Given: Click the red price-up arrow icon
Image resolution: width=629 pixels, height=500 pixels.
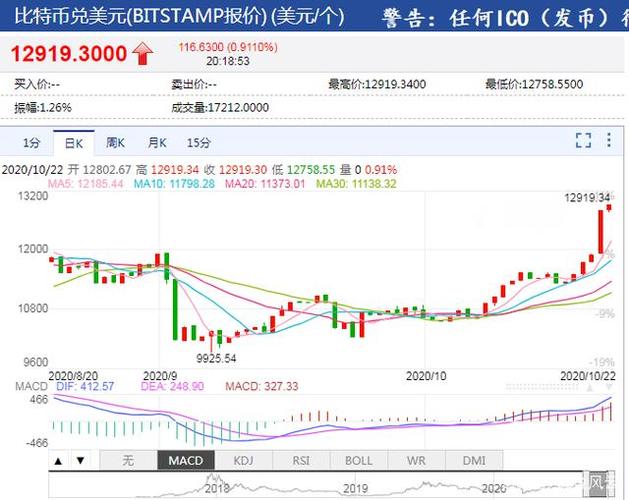Looking at the screenshot, I should coord(144,53).
